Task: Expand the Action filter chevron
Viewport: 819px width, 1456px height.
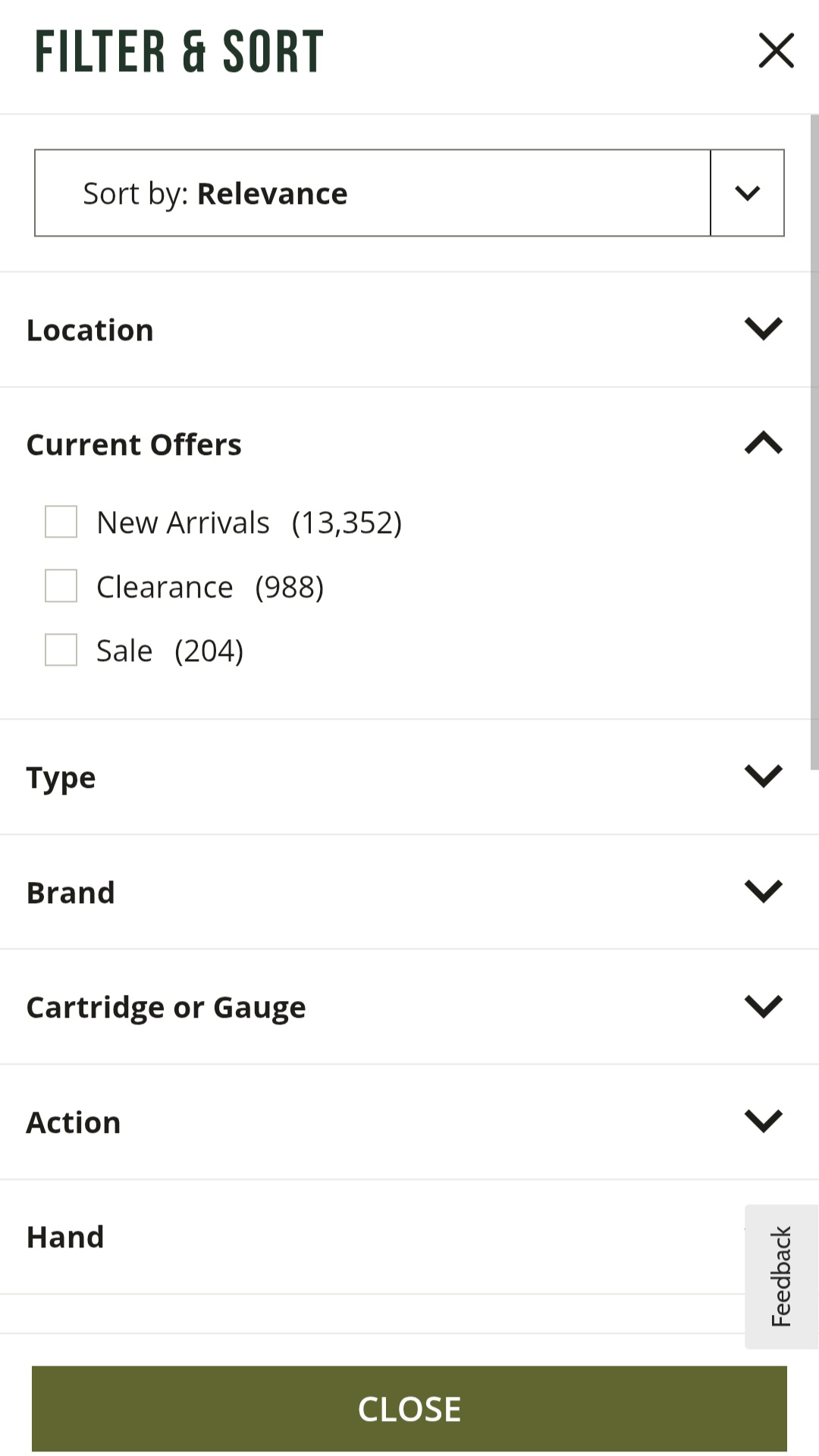Action: (763, 1121)
